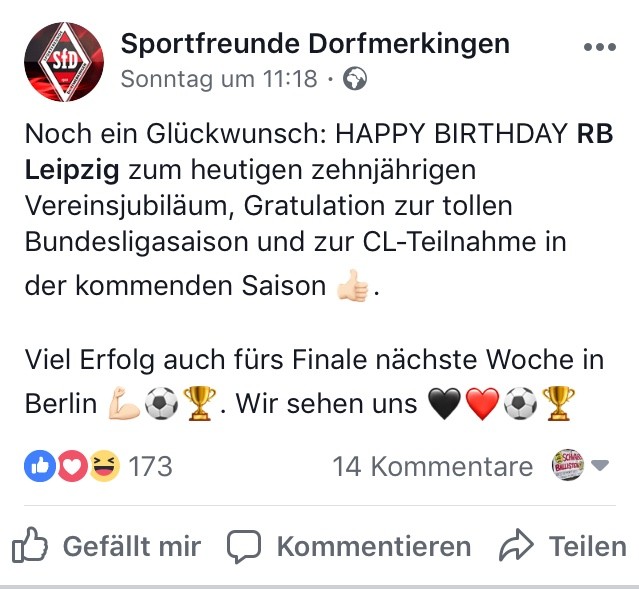Click the Kommentieren button
639x589 pixels.
pyautogui.click(x=349, y=547)
